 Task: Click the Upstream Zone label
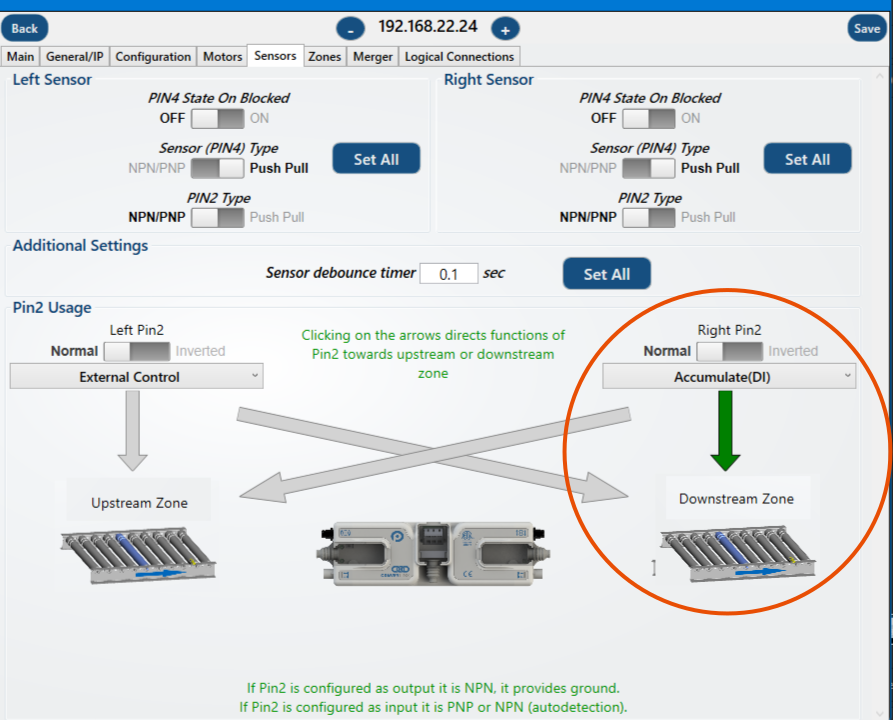tap(140, 503)
